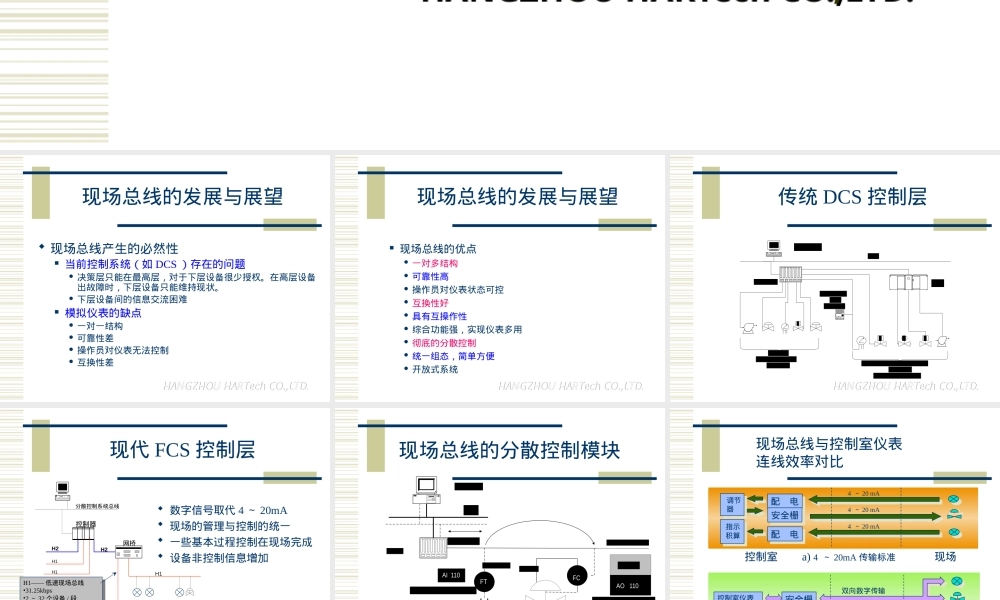The height and width of the screenshot is (600, 1000).
Task: Click the 模拟仪表的缺点 heading
Action: pyautogui.click(x=103, y=313)
